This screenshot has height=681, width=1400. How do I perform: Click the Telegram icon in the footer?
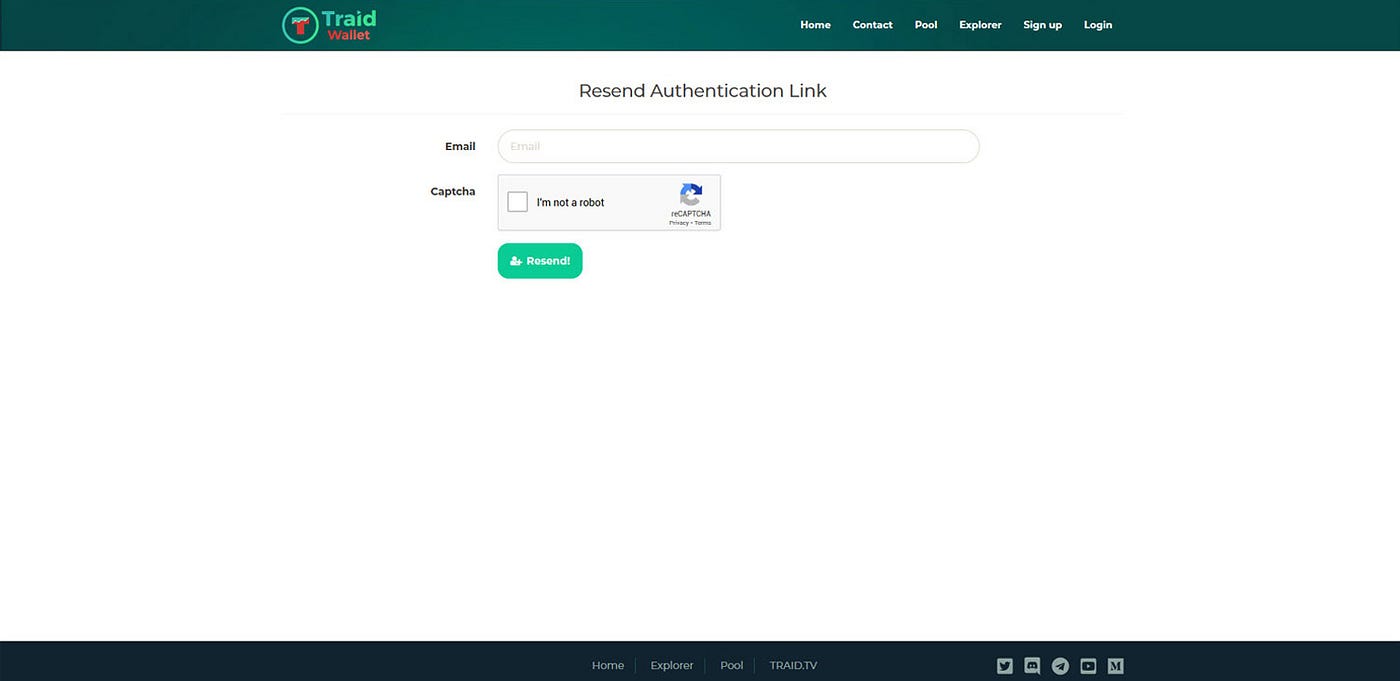[1059, 665]
